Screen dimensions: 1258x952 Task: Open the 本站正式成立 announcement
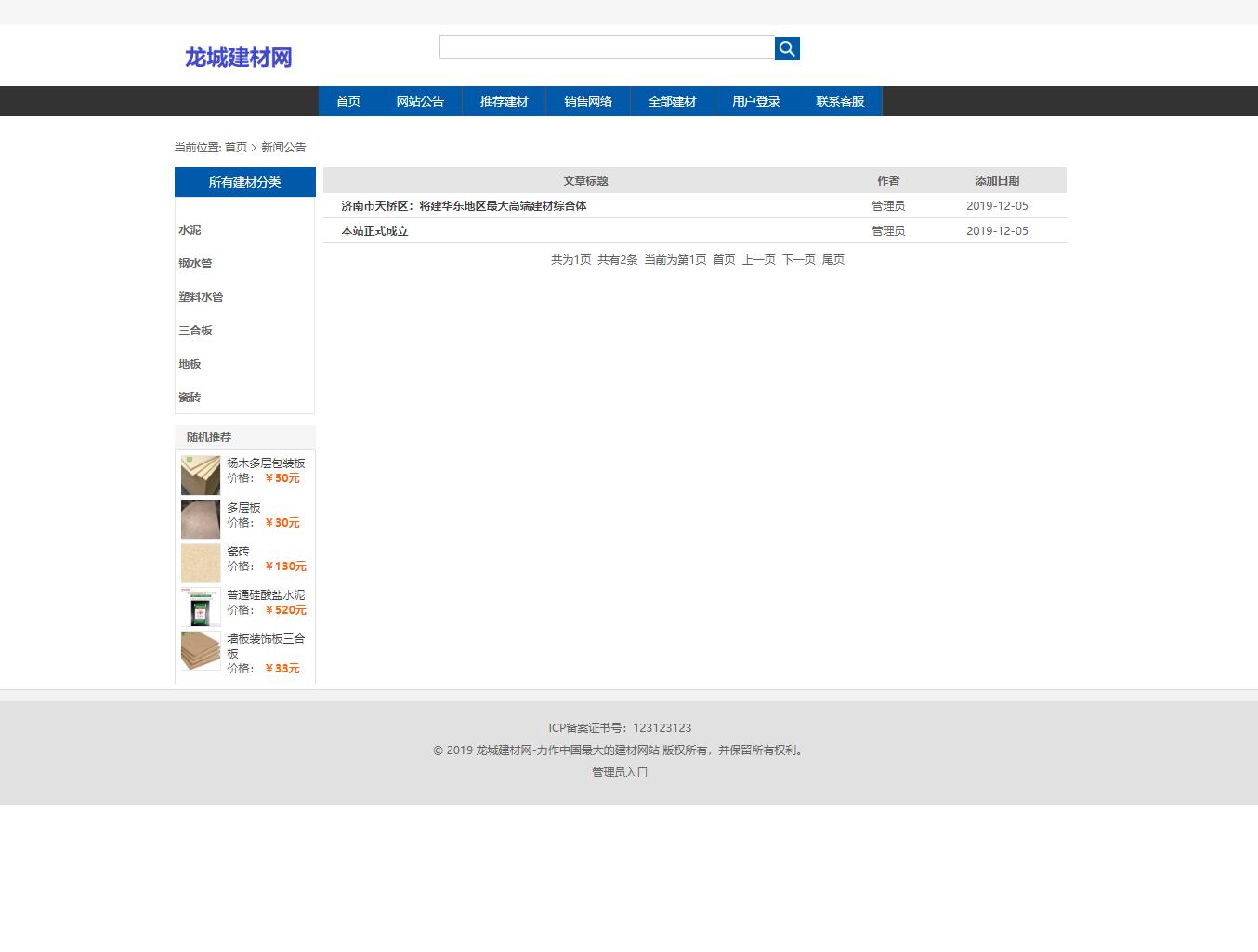pos(373,230)
